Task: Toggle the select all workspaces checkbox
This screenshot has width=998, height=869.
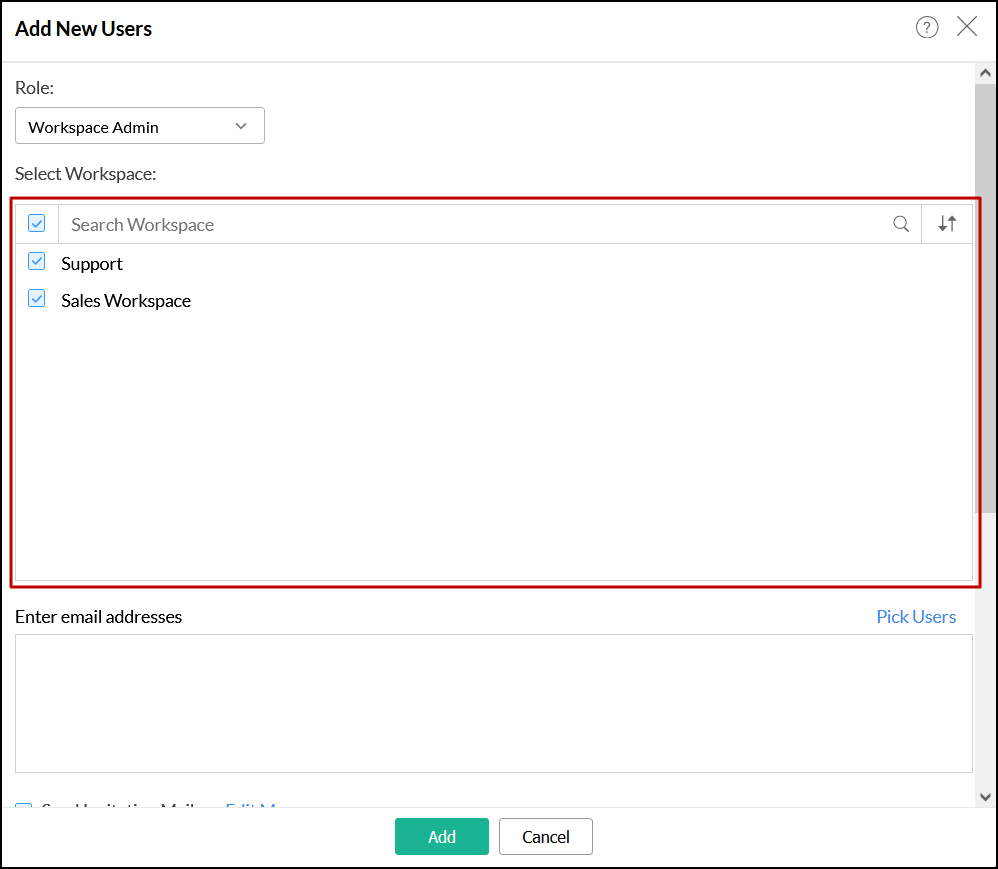Action: [x=37, y=223]
